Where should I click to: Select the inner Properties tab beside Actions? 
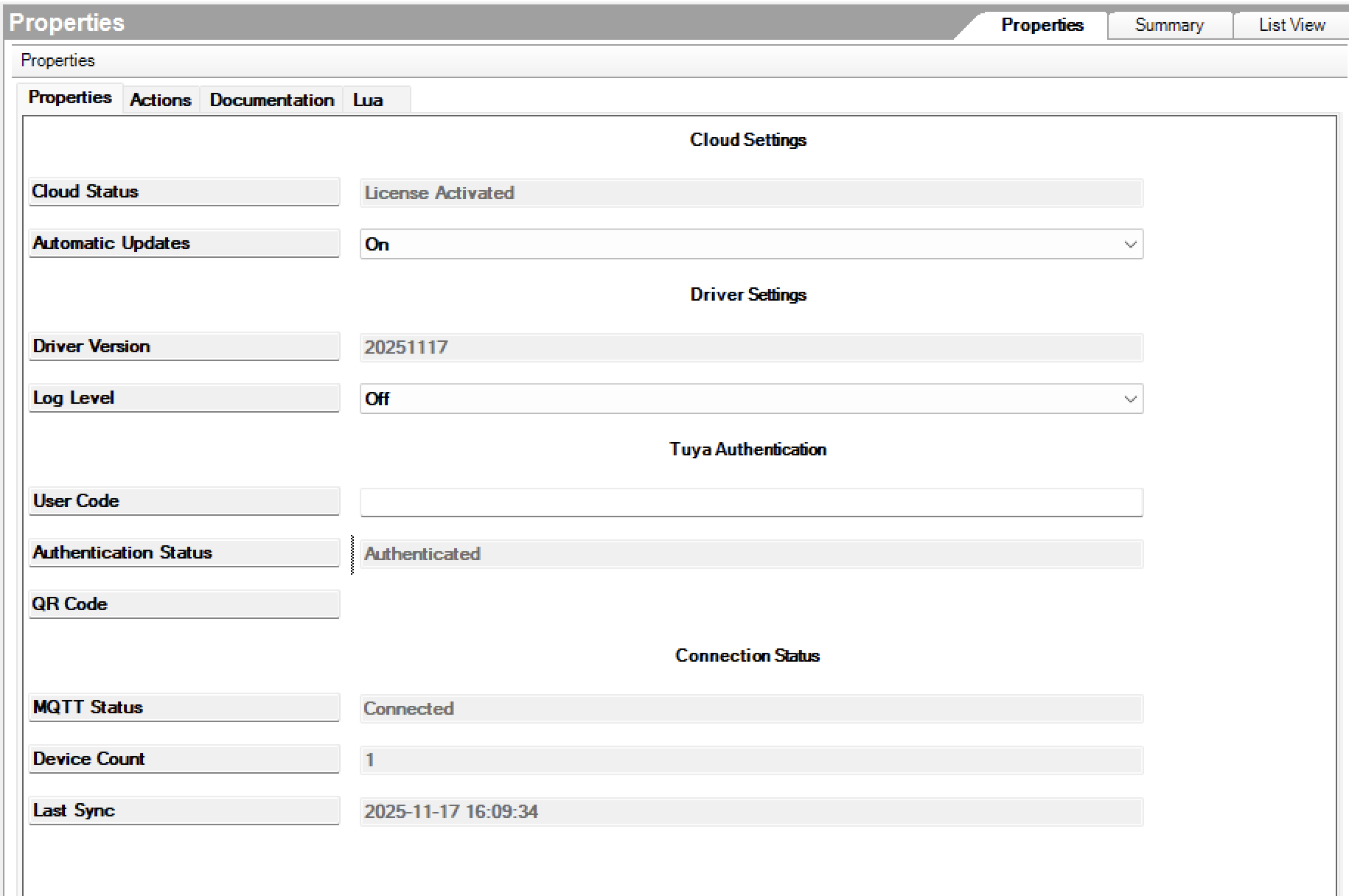point(70,98)
